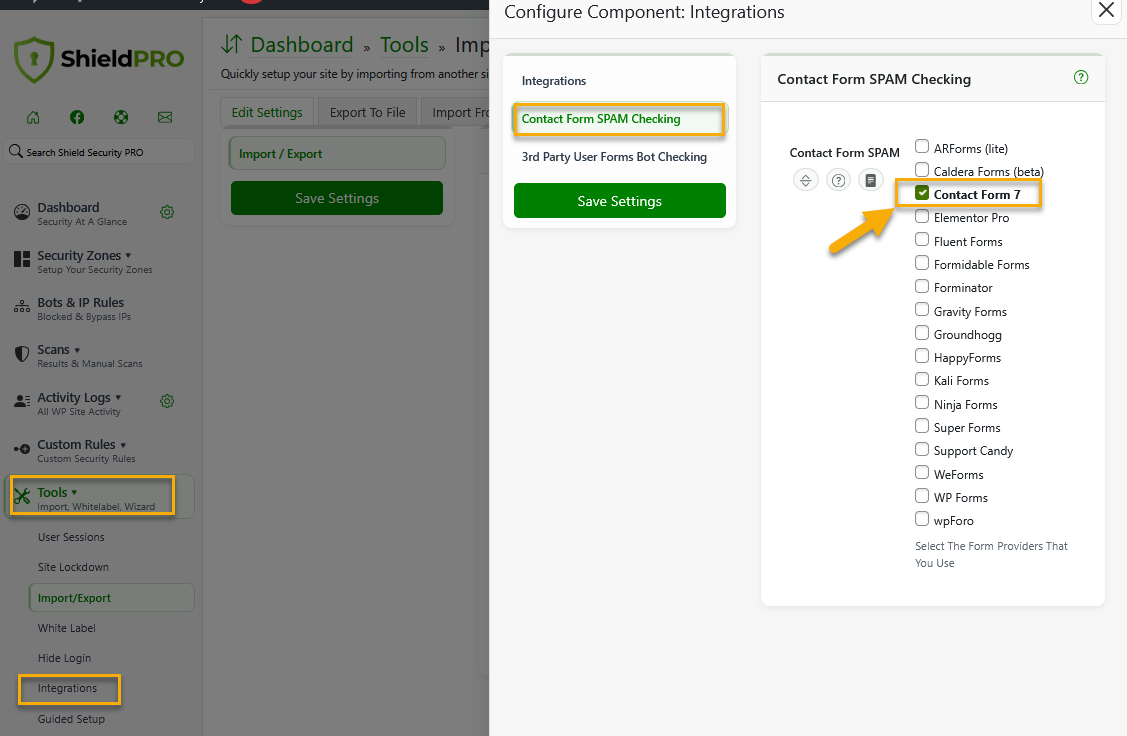
Task: Click question mark icon under Contact Form SPAM
Action: pyautogui.click(x=838, y=180)
